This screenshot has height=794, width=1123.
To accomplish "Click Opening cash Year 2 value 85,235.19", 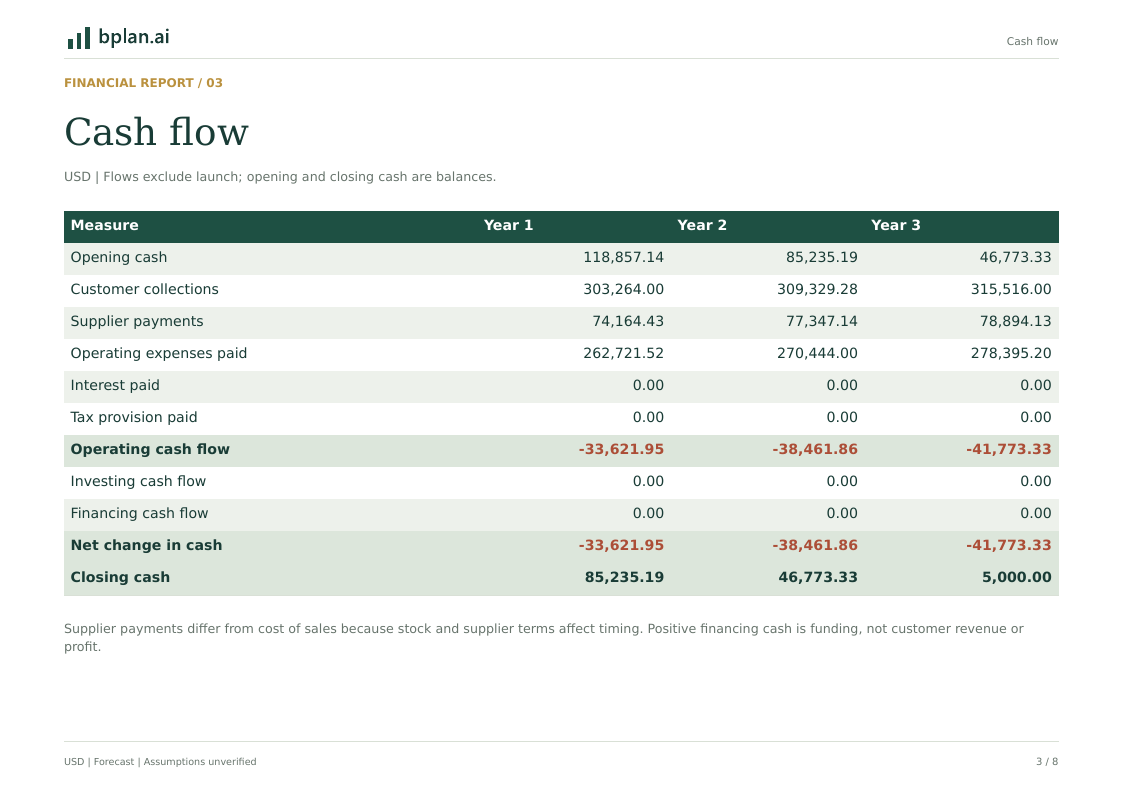I will coord(821,258).
